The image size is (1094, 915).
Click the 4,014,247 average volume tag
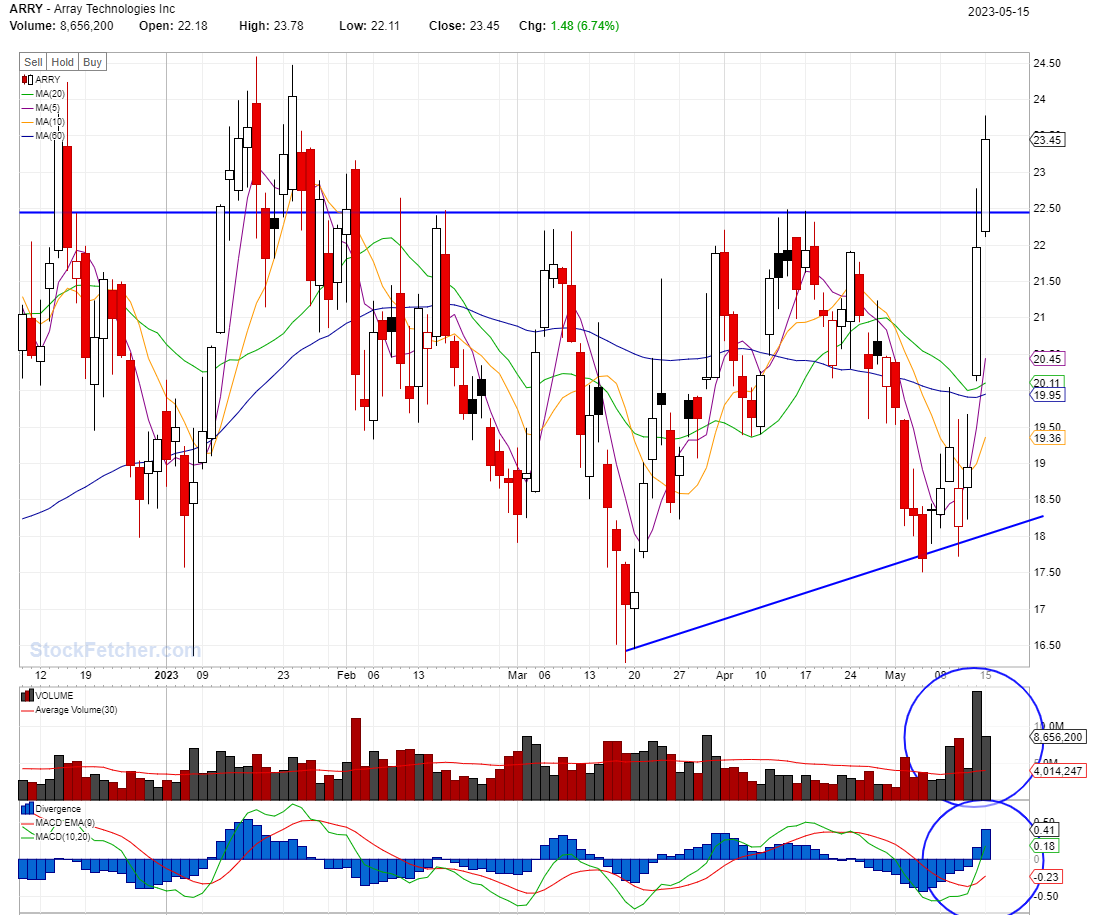coord(1058,771)
